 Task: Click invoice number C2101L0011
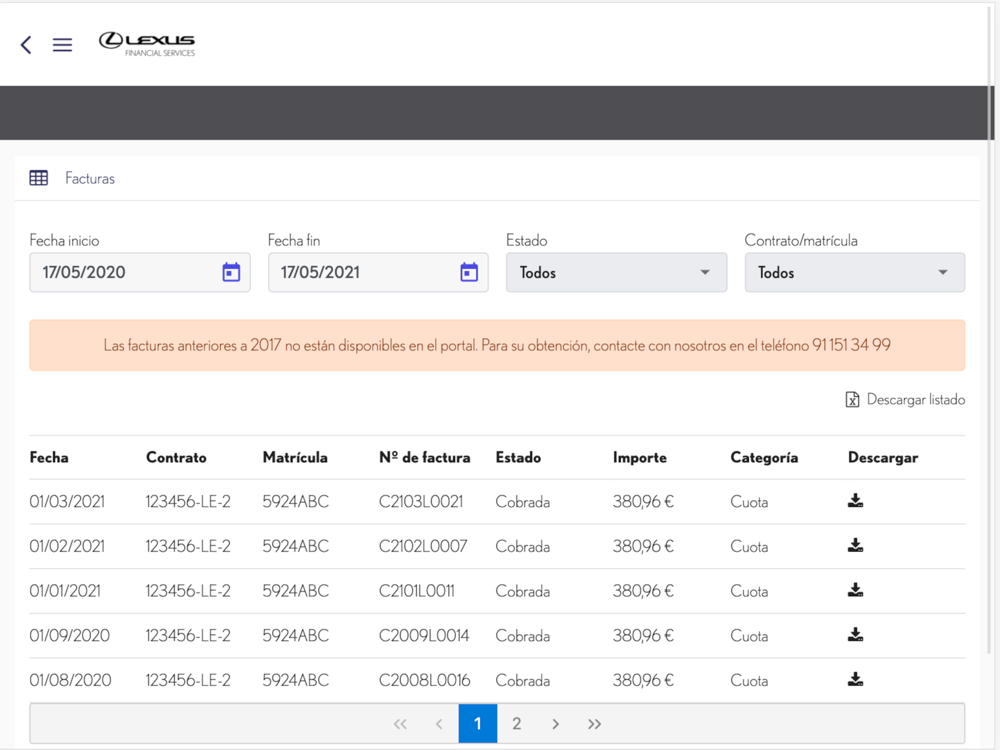[417, 591]
